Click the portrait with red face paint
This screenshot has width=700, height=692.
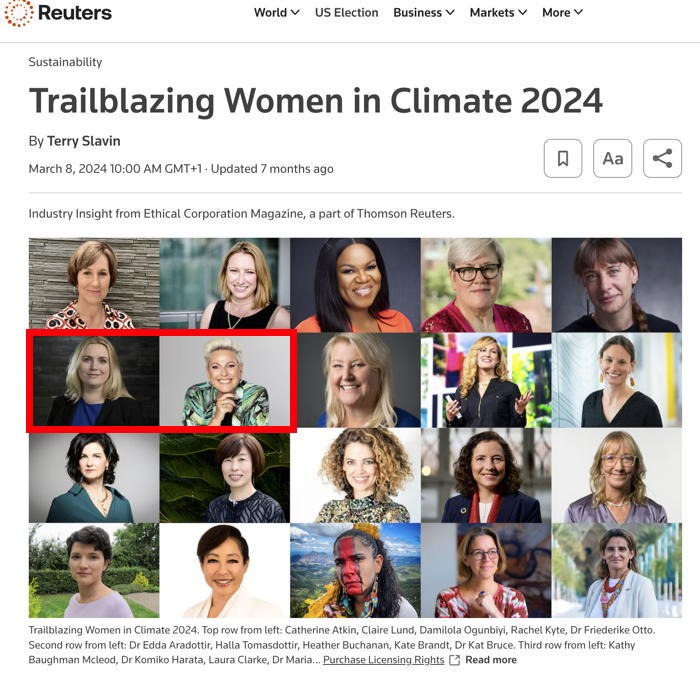[x=355, y=570]
